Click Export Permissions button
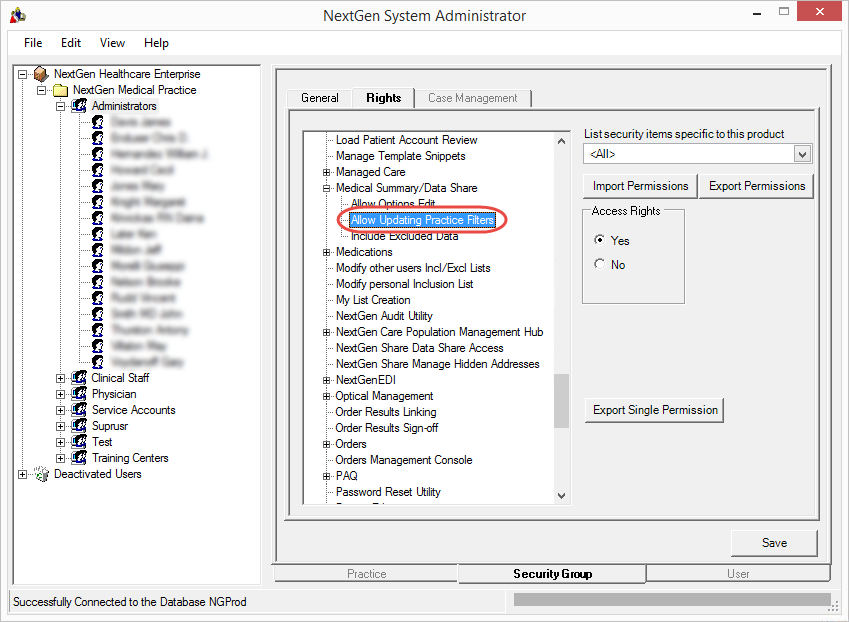The height and width of the screenshot is (622, 849). coord(757,186)
